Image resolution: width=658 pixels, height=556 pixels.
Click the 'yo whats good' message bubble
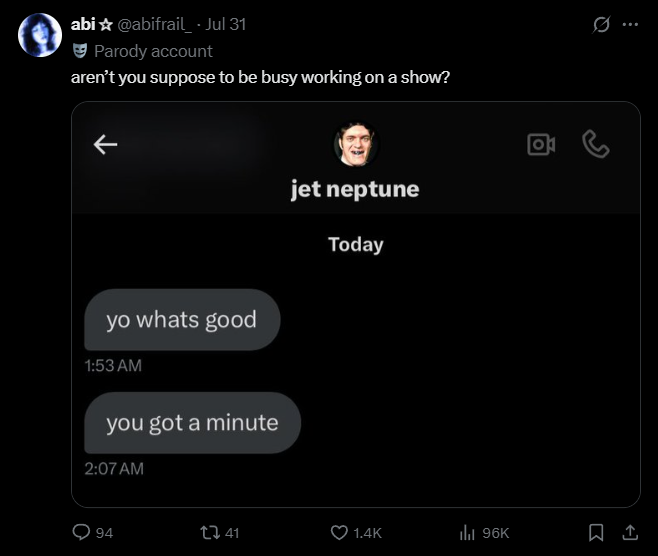point(181,320)
